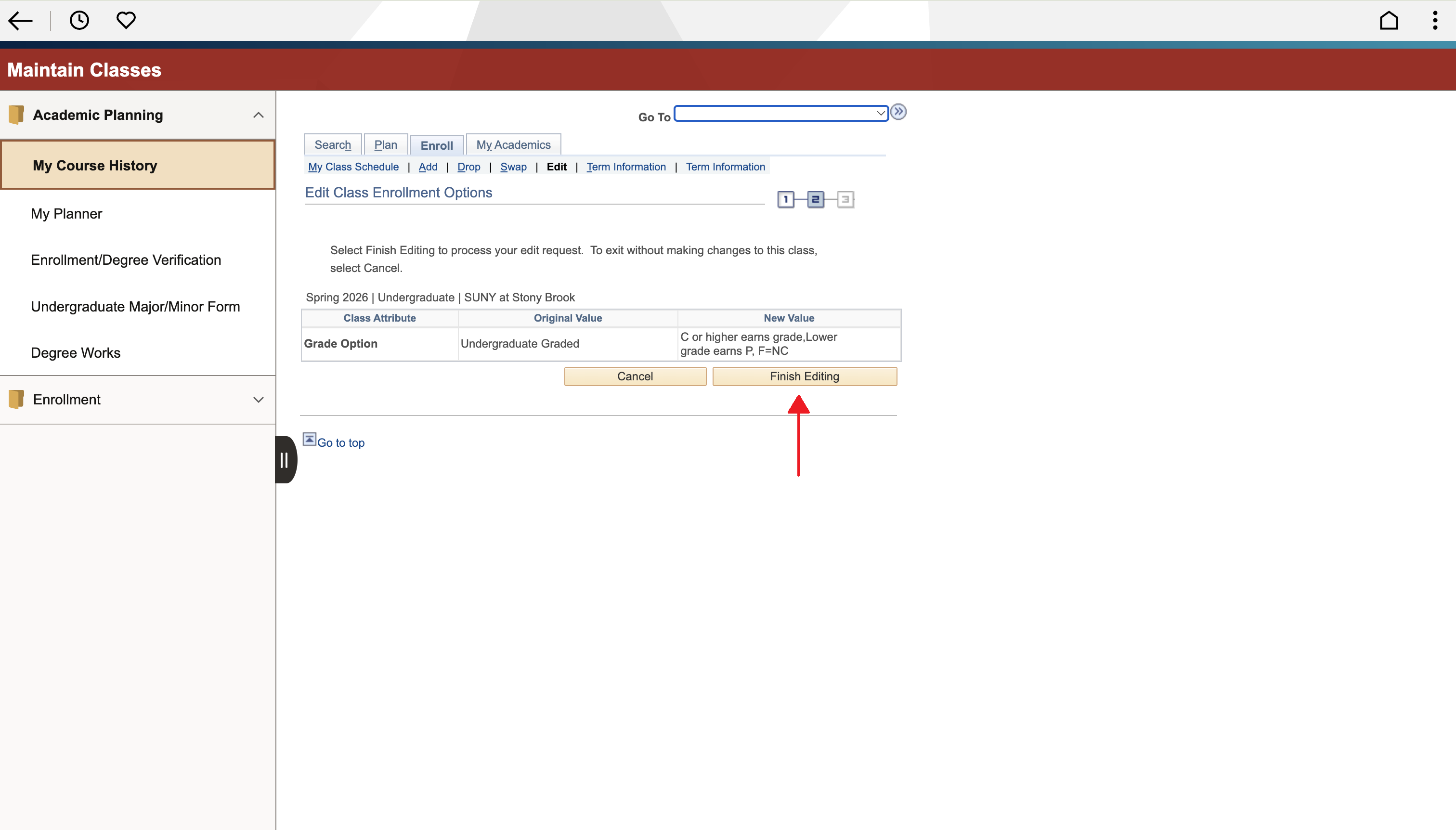Click step 1 progress indicator
1456x830 pixels.
(x=786, y=199)
